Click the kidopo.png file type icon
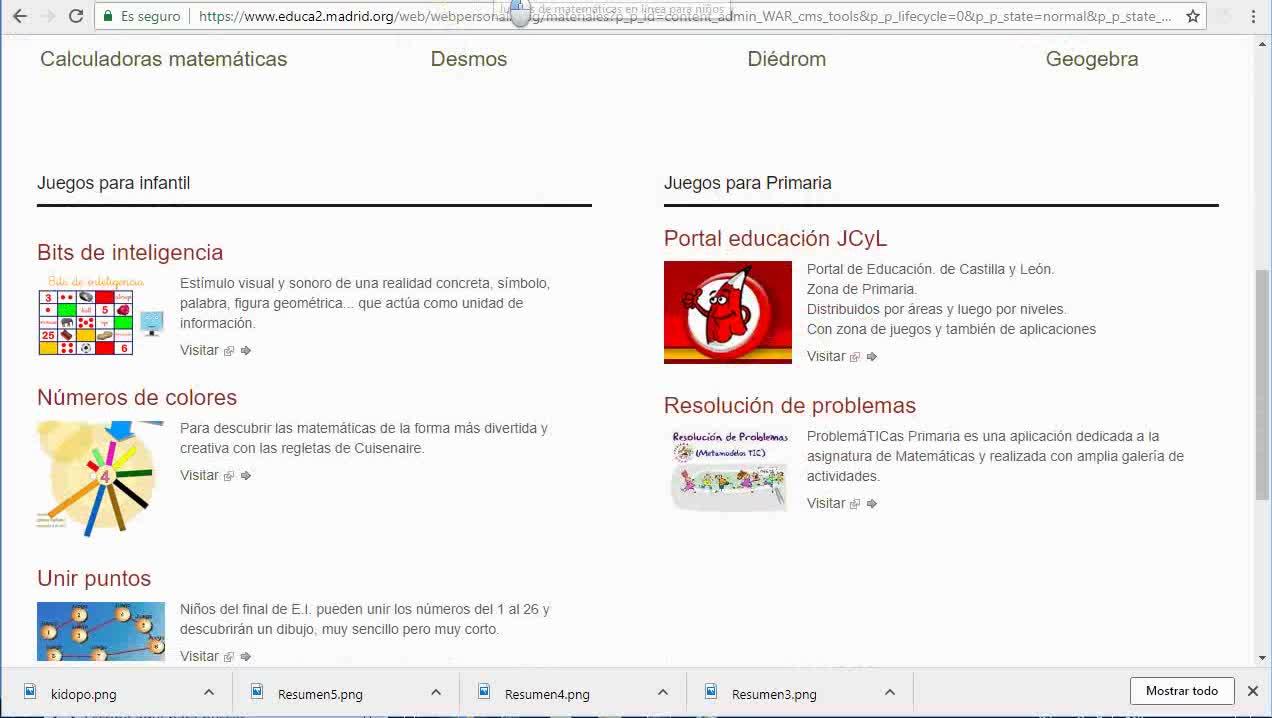The image size is (1272, 718). pos(30,691)
